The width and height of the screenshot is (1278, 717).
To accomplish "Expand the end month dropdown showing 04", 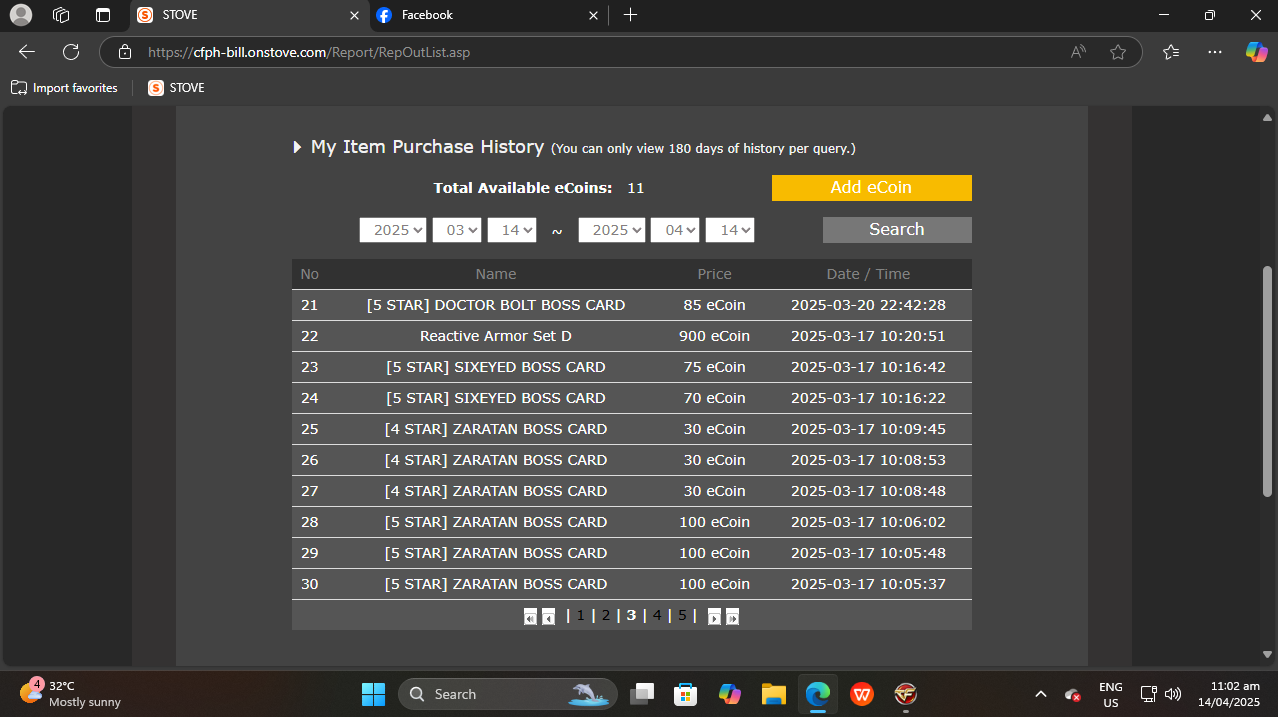I will pyautogui.click(x=675, y=230).
